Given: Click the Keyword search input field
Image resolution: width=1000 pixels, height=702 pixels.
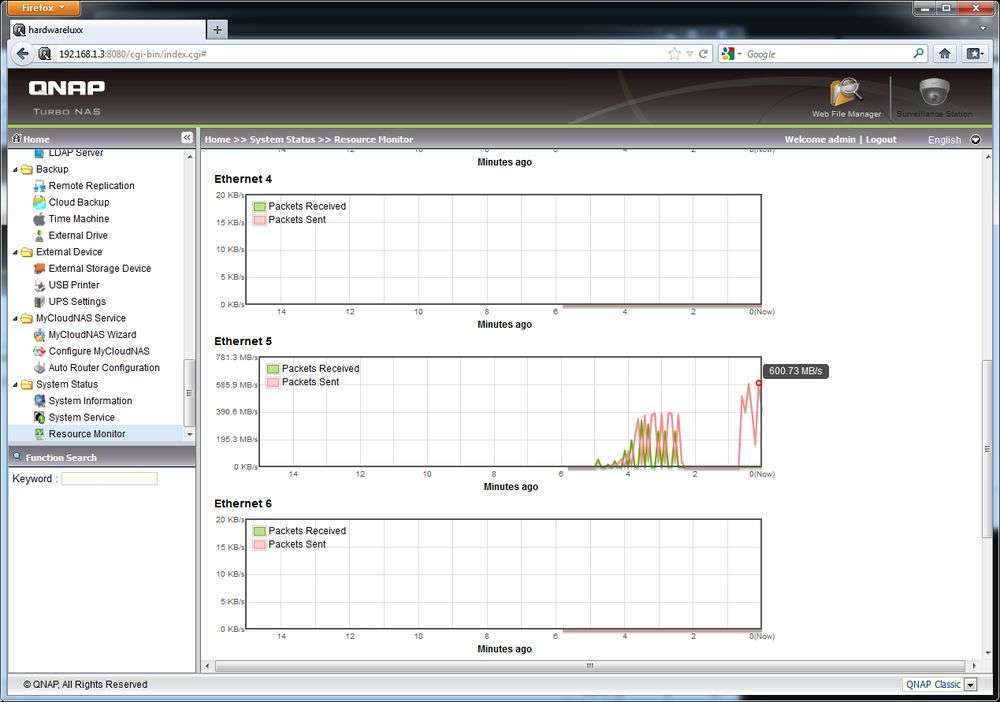Looking at the screenshot, I should pos(109,479).
